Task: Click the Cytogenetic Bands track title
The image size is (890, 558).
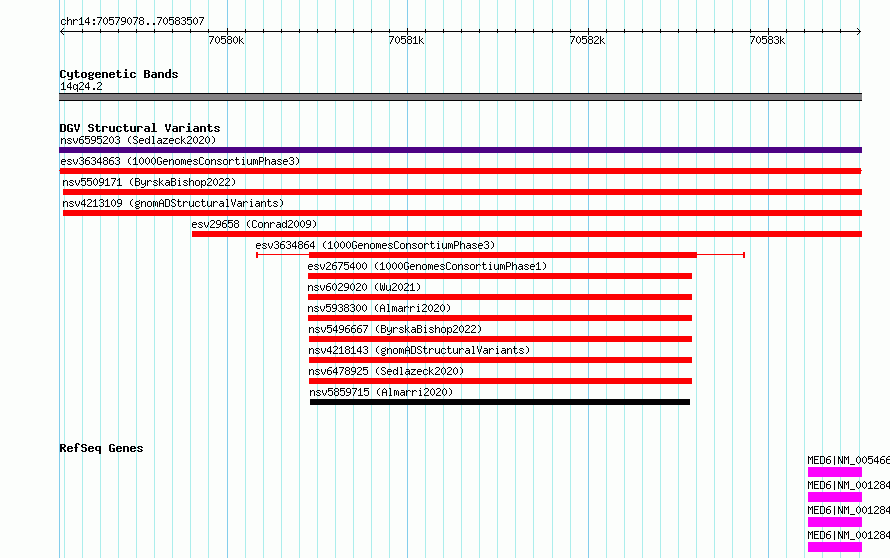Action: coord(119,74)
